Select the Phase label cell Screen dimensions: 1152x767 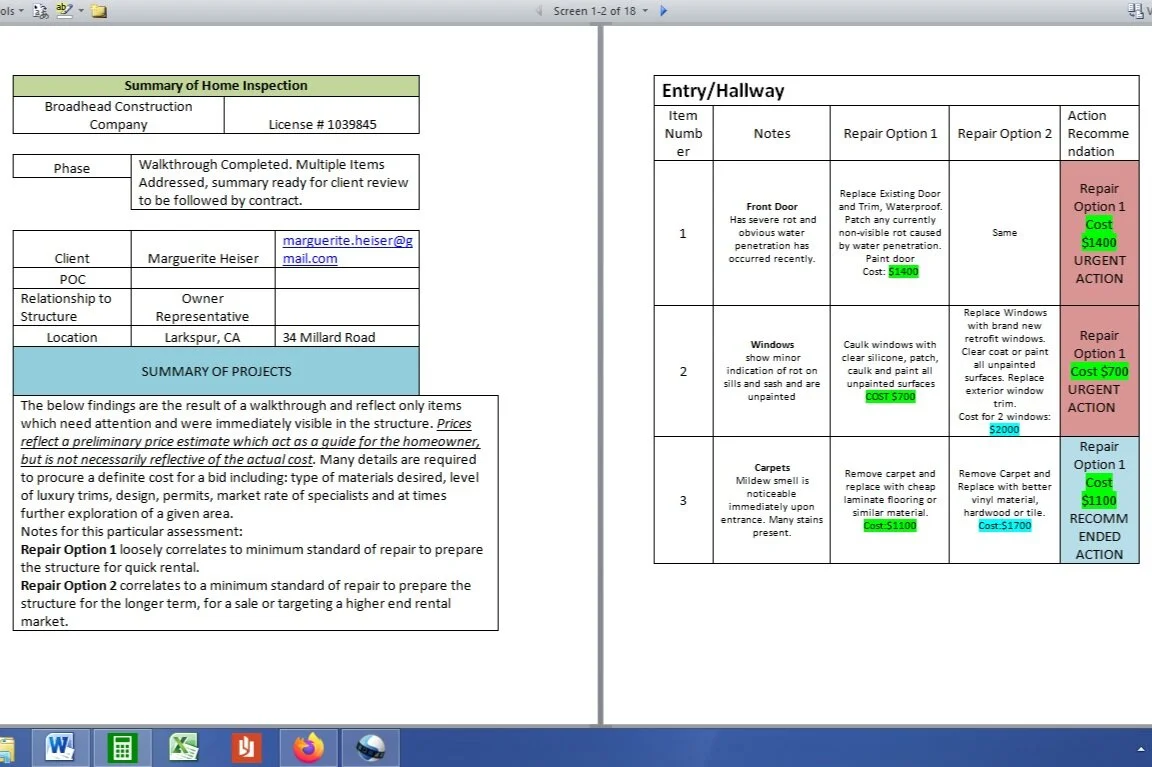tap(71, 168)
